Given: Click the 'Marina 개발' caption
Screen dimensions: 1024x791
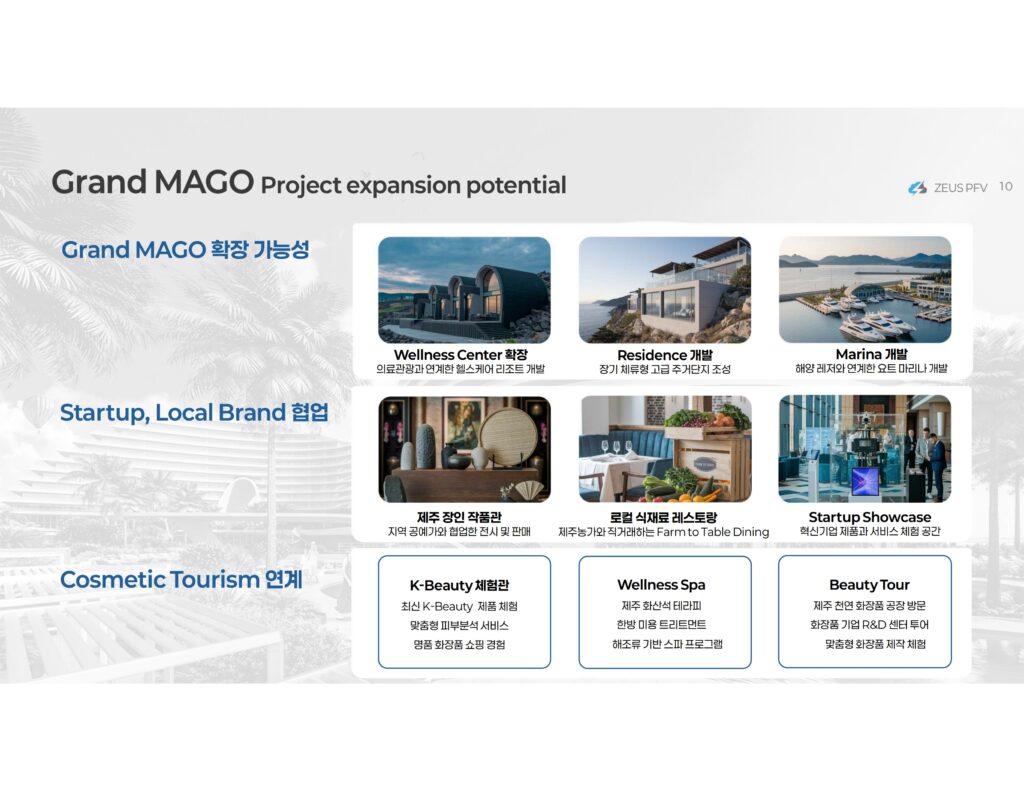Looking at the screenshot, I should (x=871, y=354).
